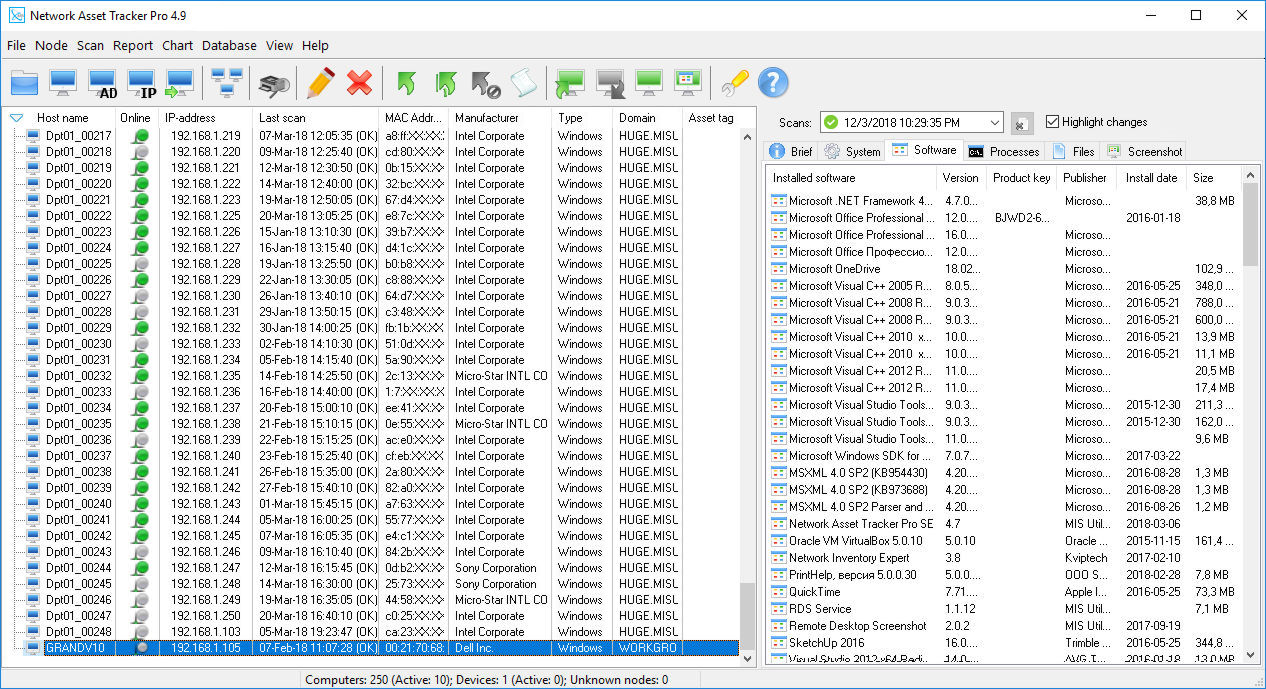Switch to the Processes tab

tap(1004, 151)
